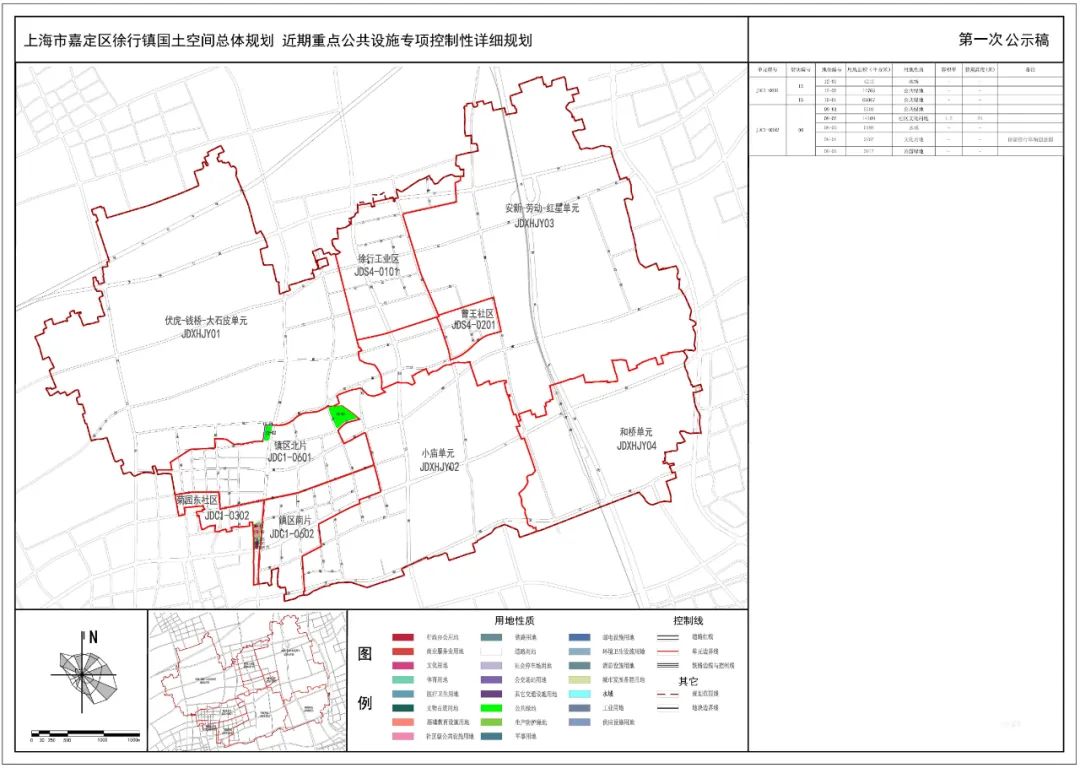Screen dimensions: 1080x768
Task: Click the 图 legend title character
Action: (365, 653)
